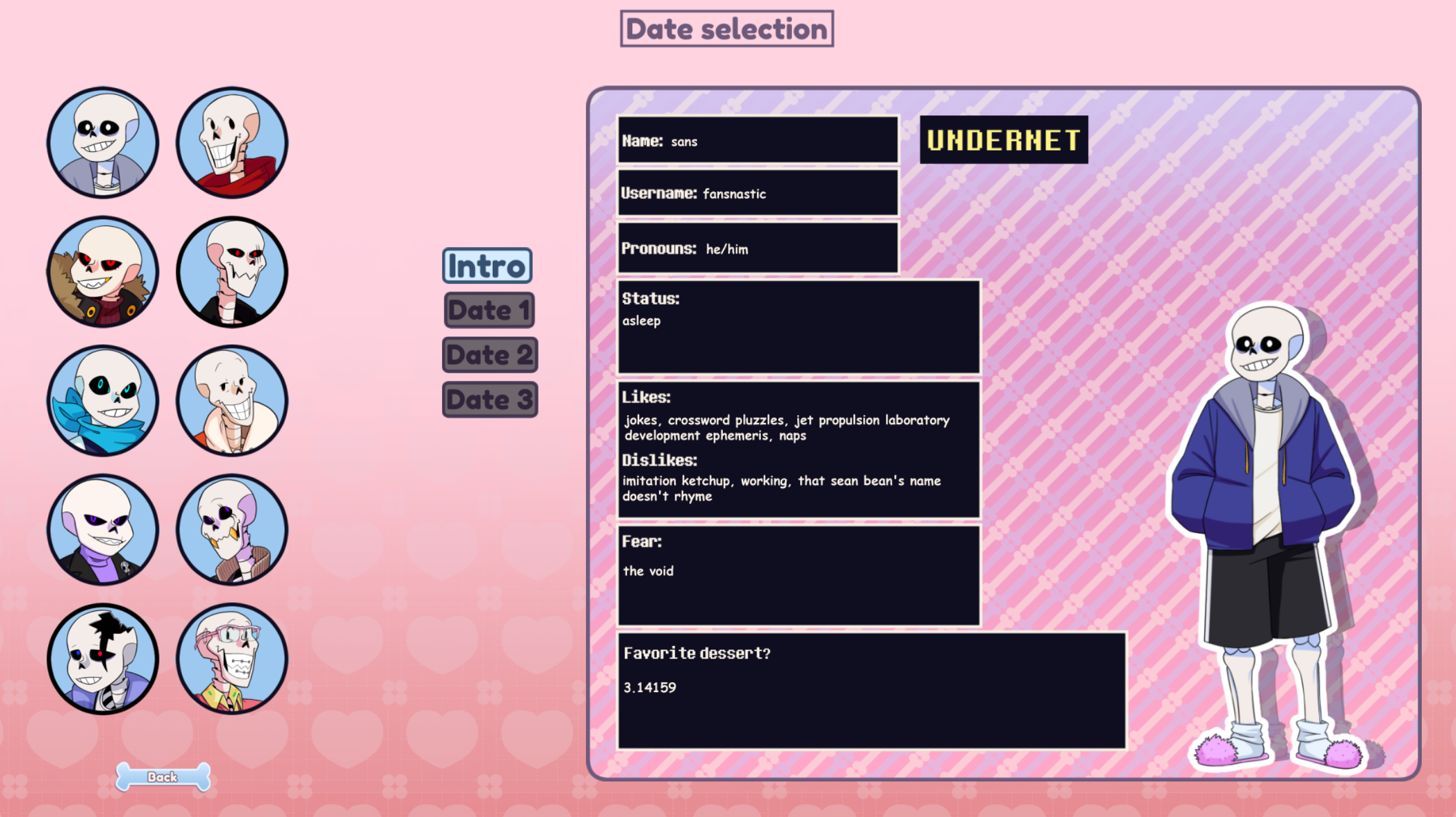Viewport: 1456px width, 817px height.
Task: Switch to the Date 2 tab
Action: coord(490,355)
